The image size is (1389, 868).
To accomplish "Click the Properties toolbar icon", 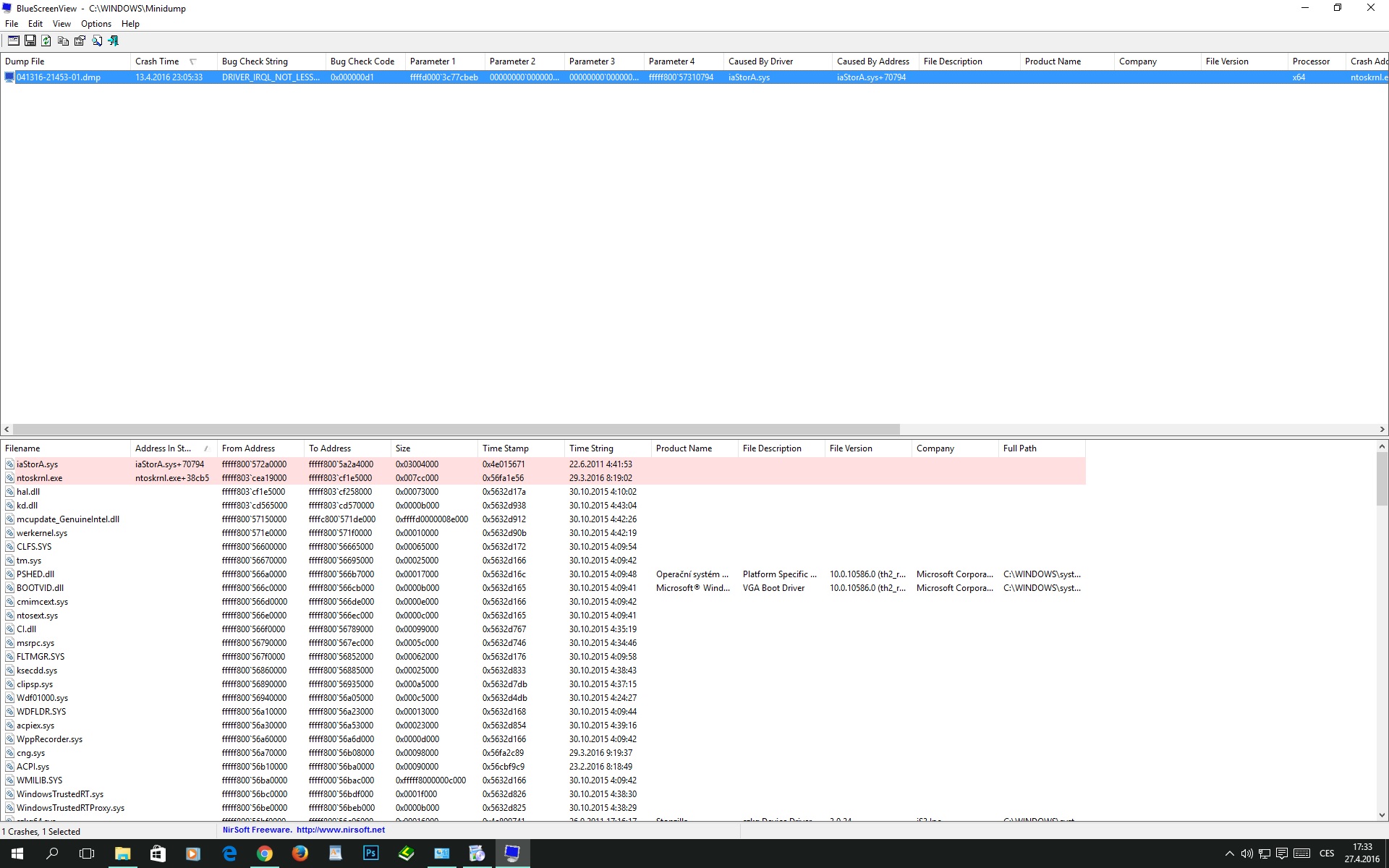I will 80,41.
